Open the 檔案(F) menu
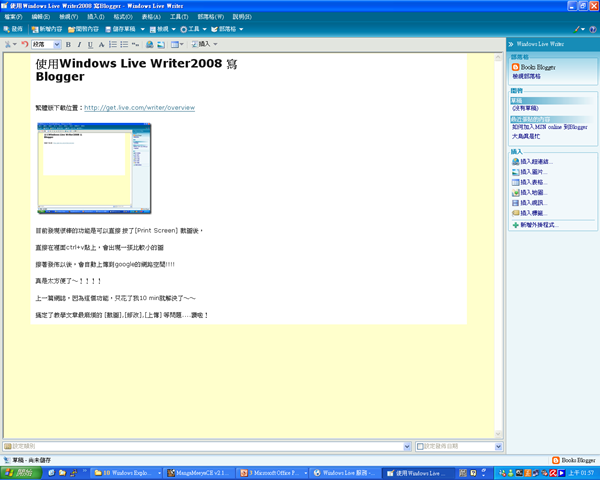The image size is (600, 480). (13, 17)
